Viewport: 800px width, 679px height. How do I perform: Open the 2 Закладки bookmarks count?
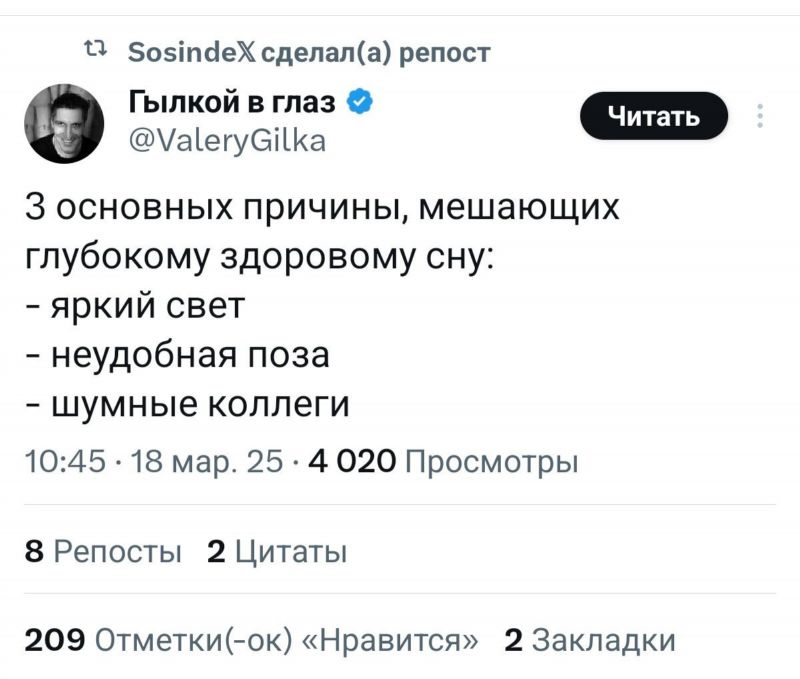click(x=590, y=640)
